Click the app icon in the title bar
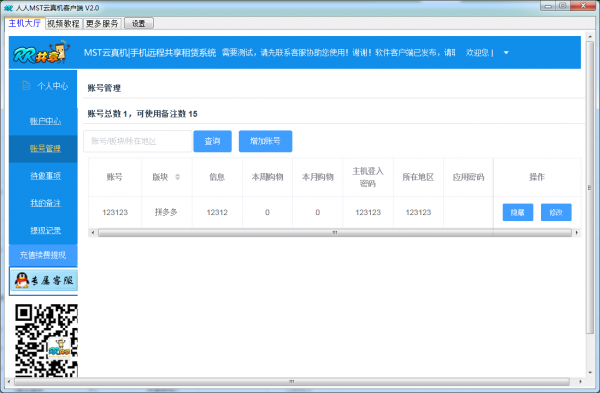The image size is (600, 393). pos(8,8)
